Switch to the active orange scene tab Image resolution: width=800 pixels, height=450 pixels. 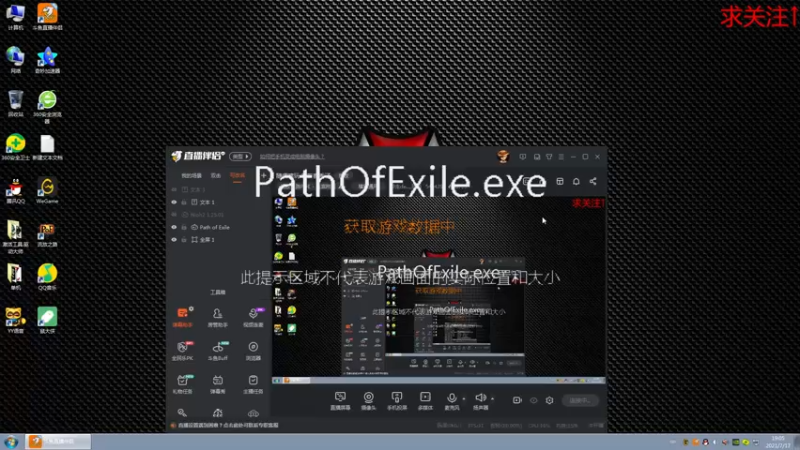(x=237, y=176)
